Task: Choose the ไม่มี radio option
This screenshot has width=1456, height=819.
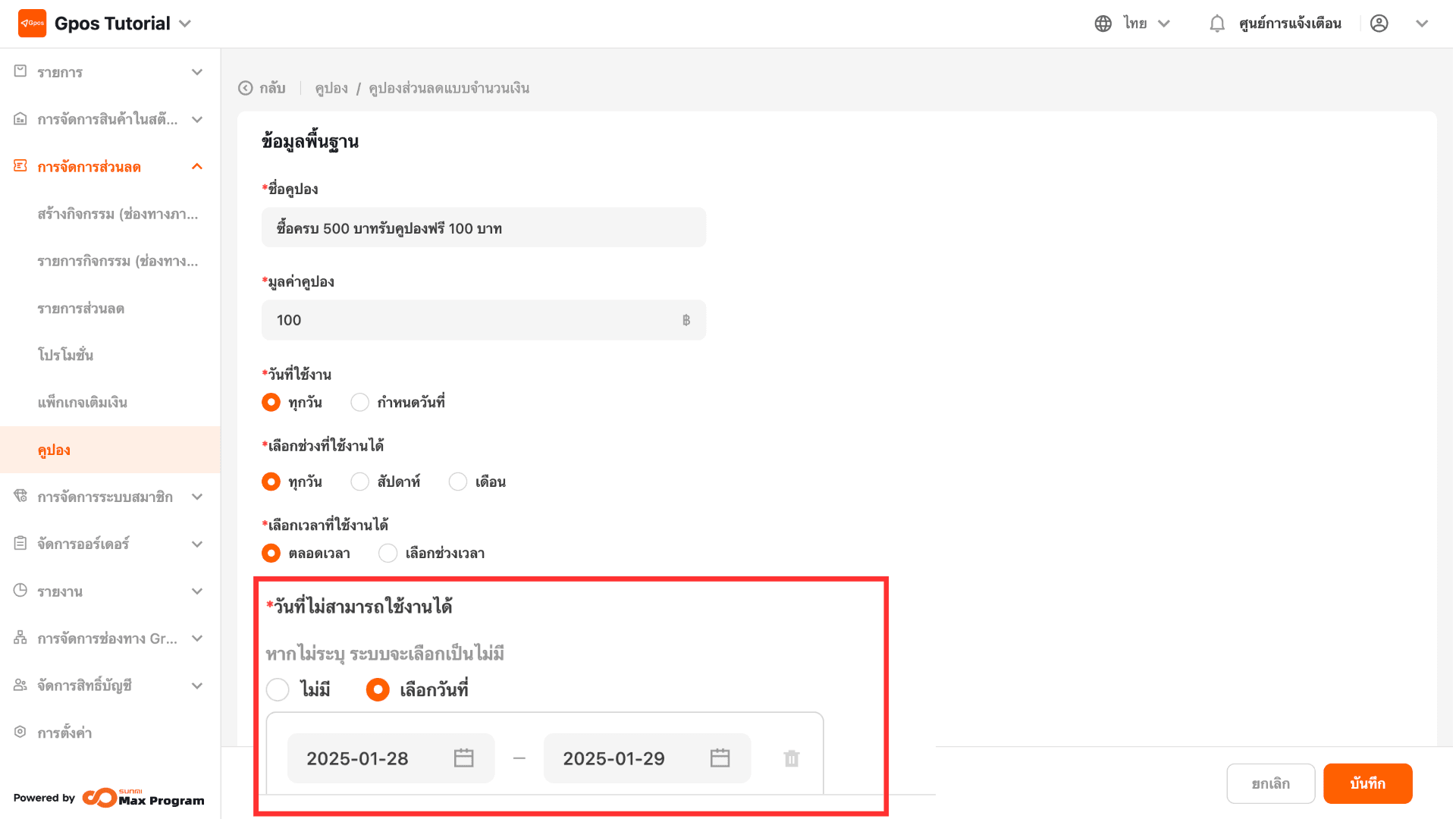Action: (x=278, y=689)
